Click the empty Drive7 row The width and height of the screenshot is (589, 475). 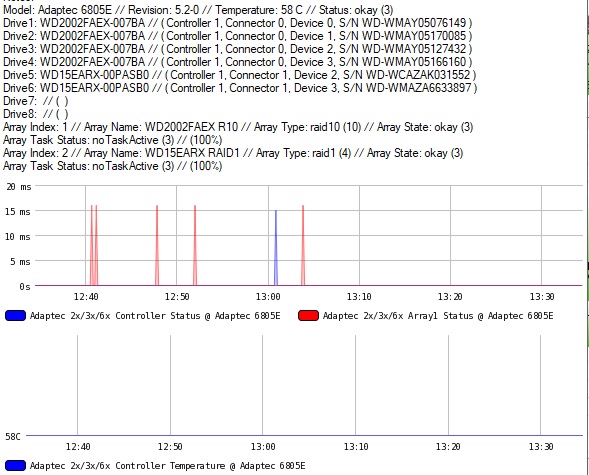36,101
